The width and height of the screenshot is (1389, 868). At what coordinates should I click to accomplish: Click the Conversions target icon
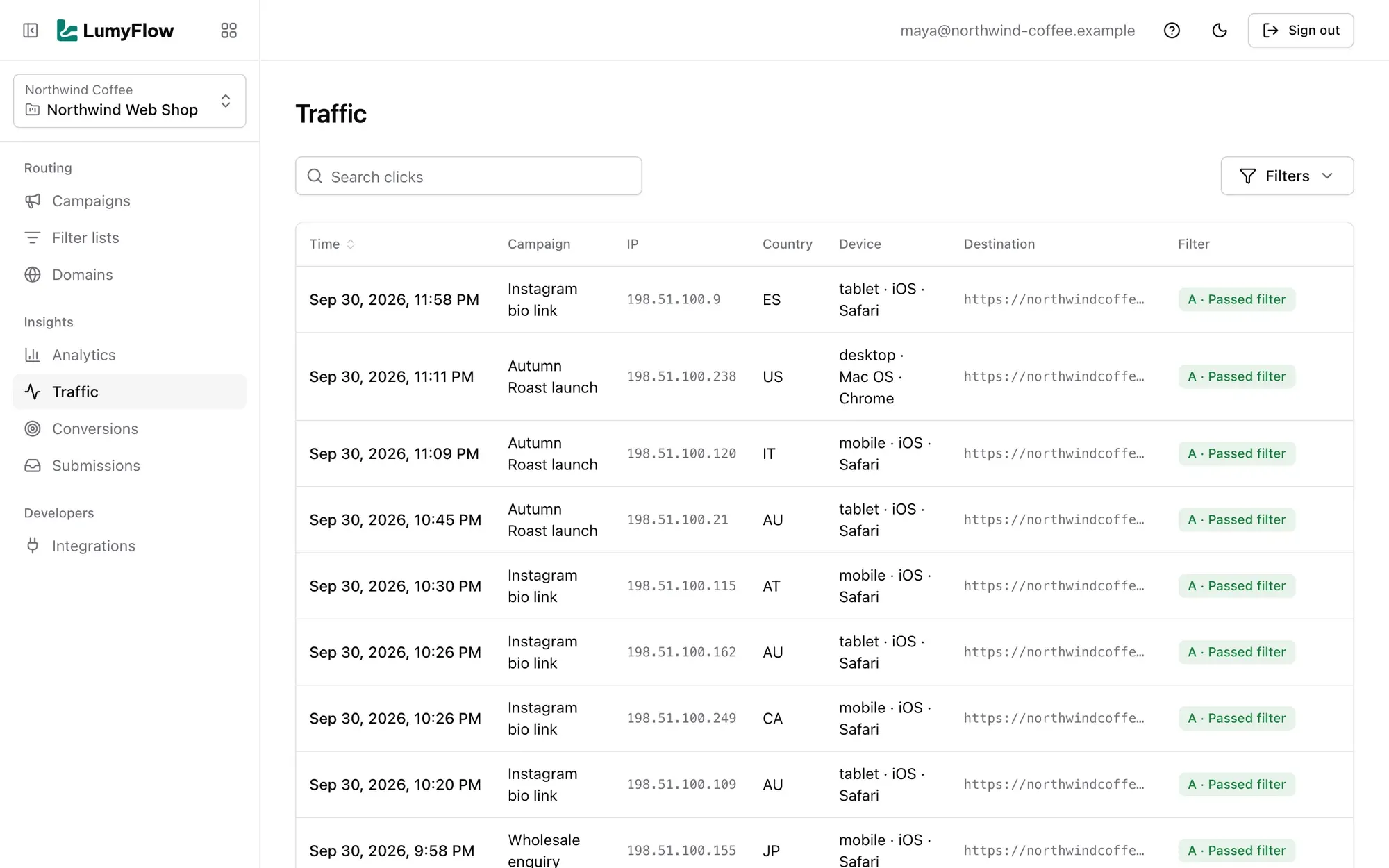pyautogui.click(x=33, y=428)
